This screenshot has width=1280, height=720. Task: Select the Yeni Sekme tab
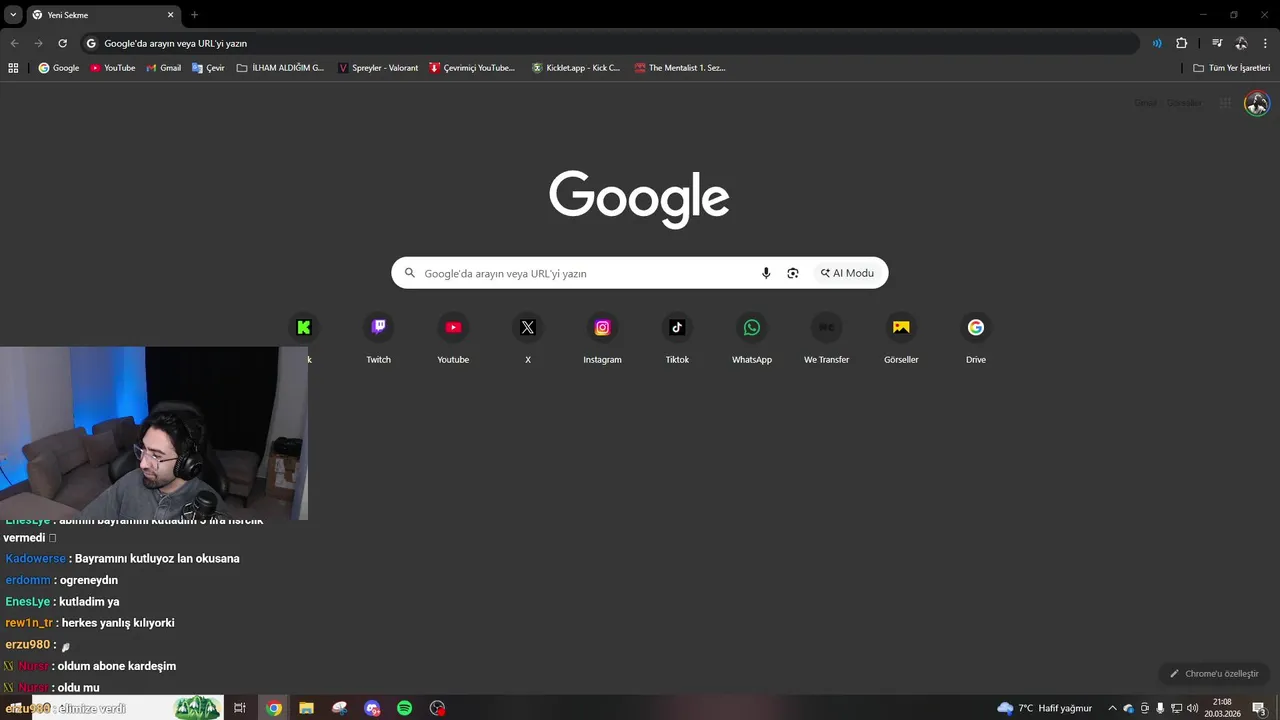[102, 15]
